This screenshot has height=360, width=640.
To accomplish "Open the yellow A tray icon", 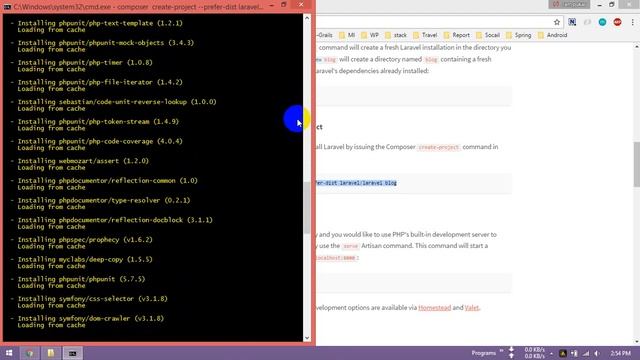I will click(563, 353).
